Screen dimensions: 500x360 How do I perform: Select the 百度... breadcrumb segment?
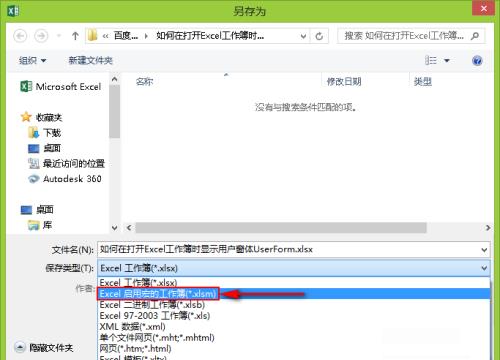(126, 35)
